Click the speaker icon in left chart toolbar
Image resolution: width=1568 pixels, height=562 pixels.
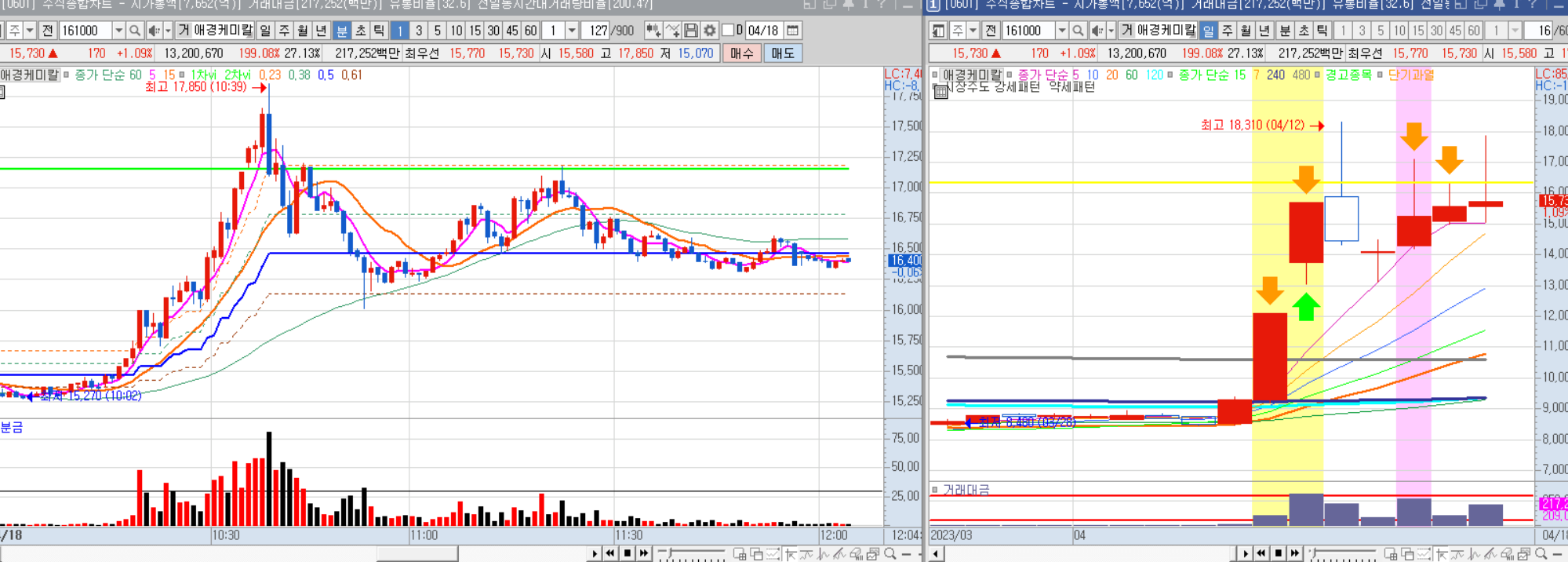click(154, 31)
